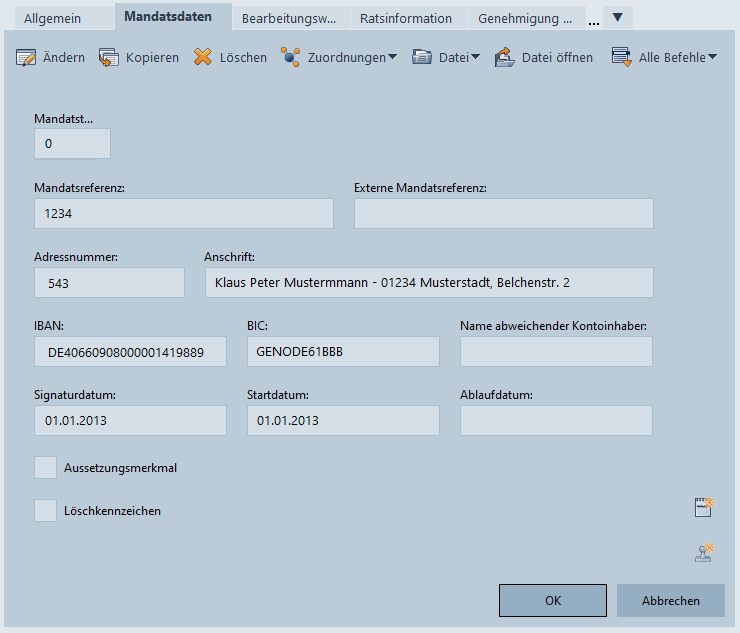Expand the Zuordnungen dropdown arrow

(x=392, y=57)
